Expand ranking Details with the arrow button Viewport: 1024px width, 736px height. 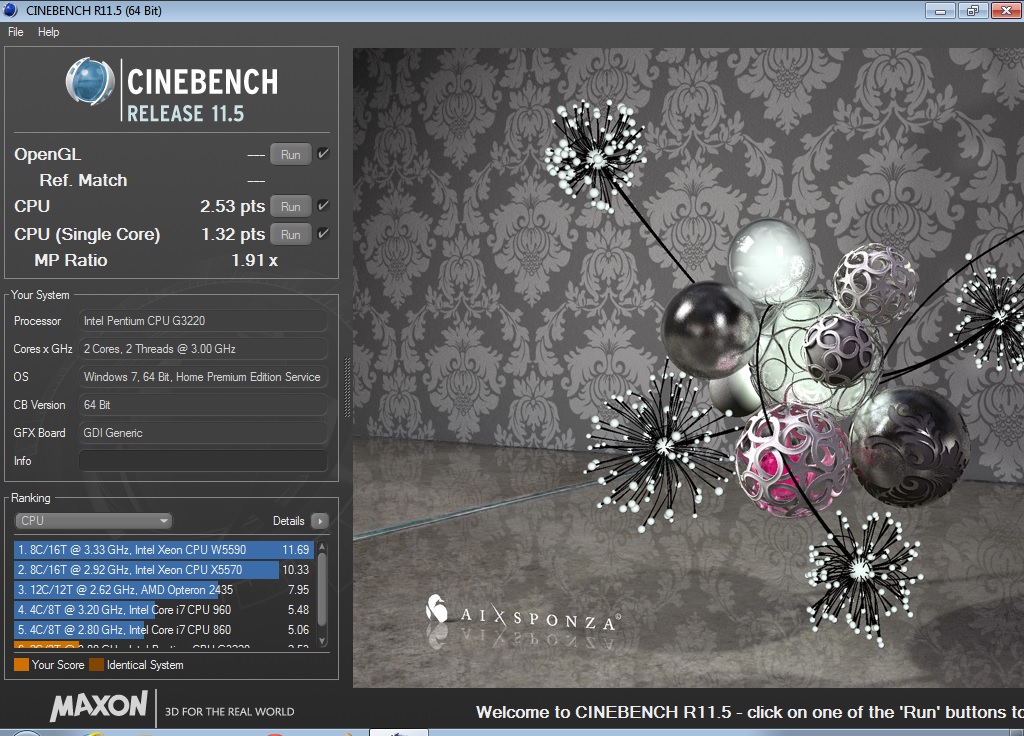pyautogui.click(x=320, y=520)
